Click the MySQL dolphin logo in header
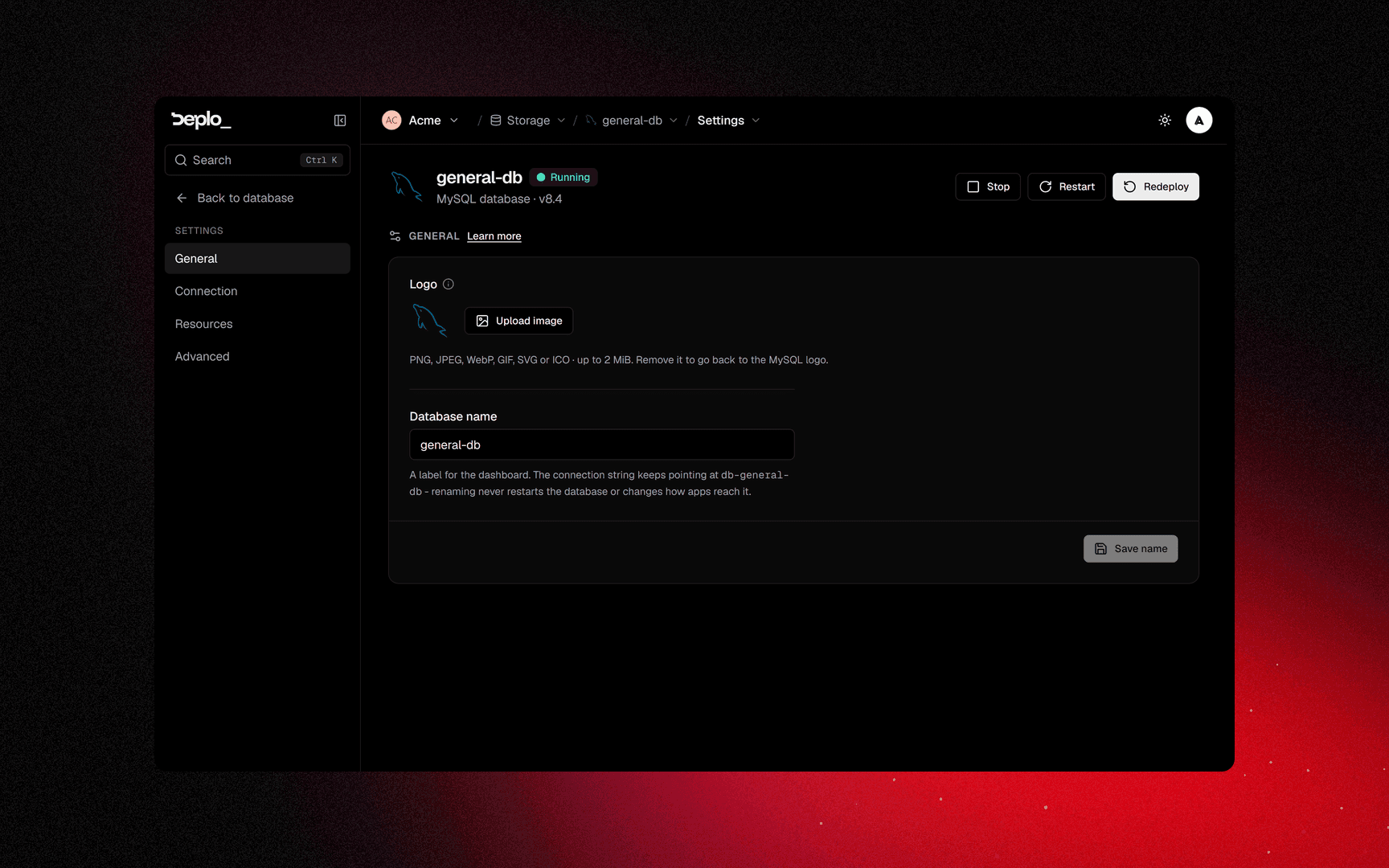 [407, 186]
